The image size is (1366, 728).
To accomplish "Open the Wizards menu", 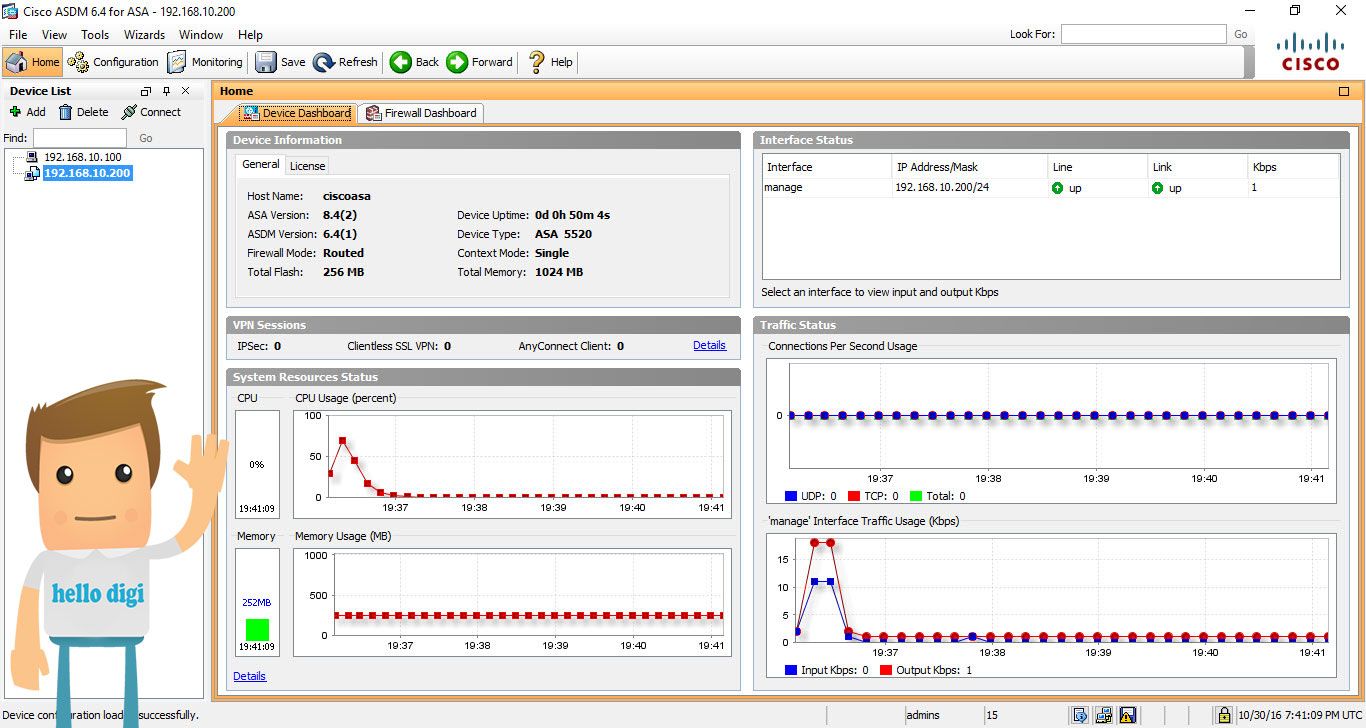I will point(145,35).
